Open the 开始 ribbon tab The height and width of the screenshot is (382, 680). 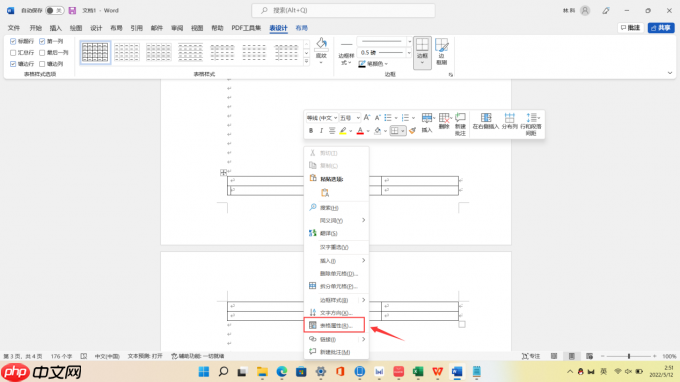[36, 28]
